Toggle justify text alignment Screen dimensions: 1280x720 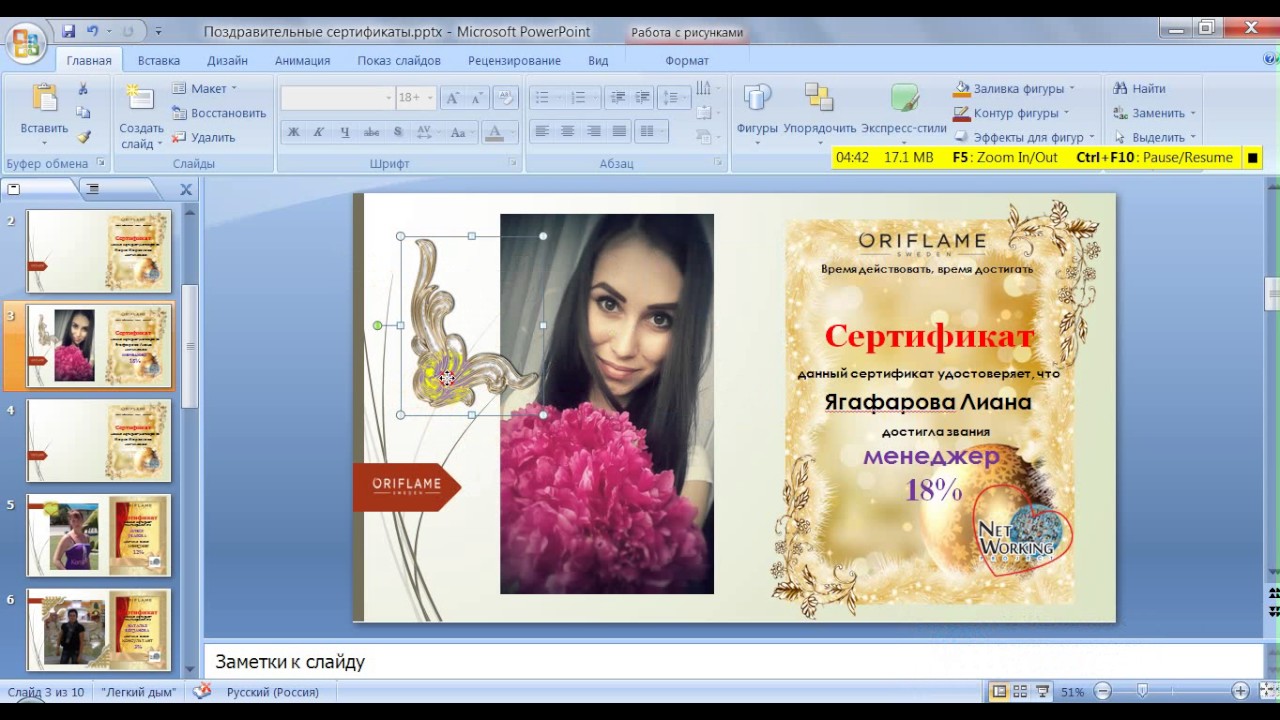620,131
